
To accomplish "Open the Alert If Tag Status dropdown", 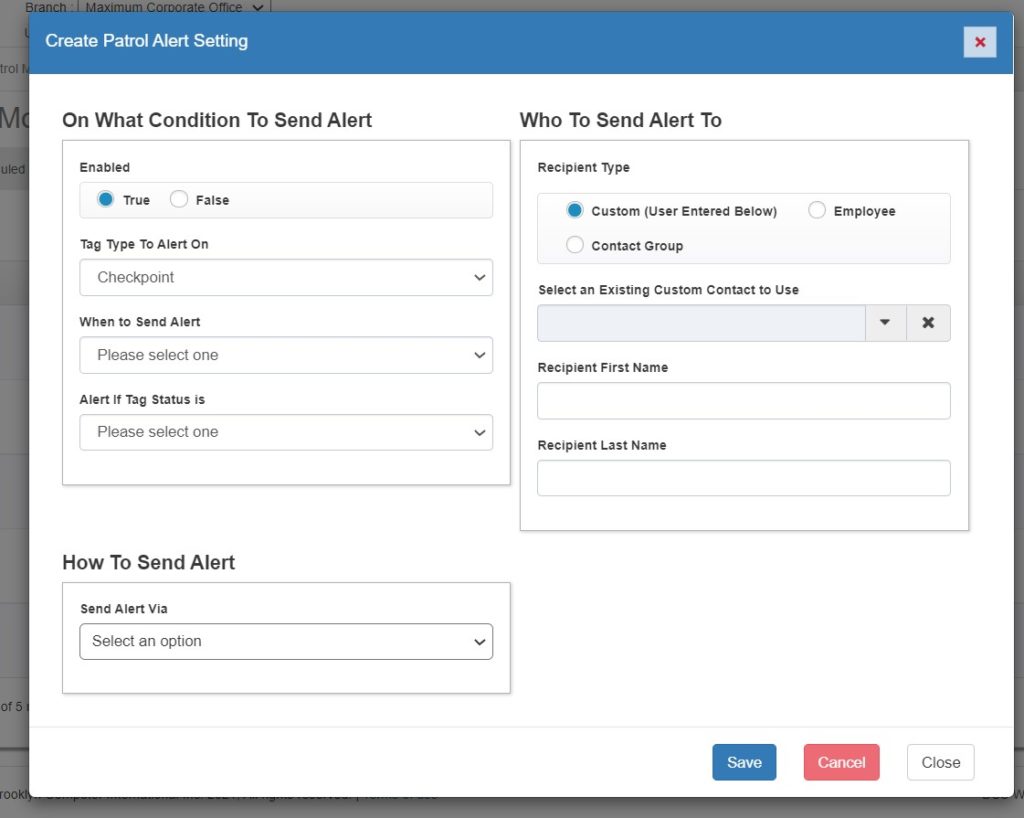I will (286, 432).
